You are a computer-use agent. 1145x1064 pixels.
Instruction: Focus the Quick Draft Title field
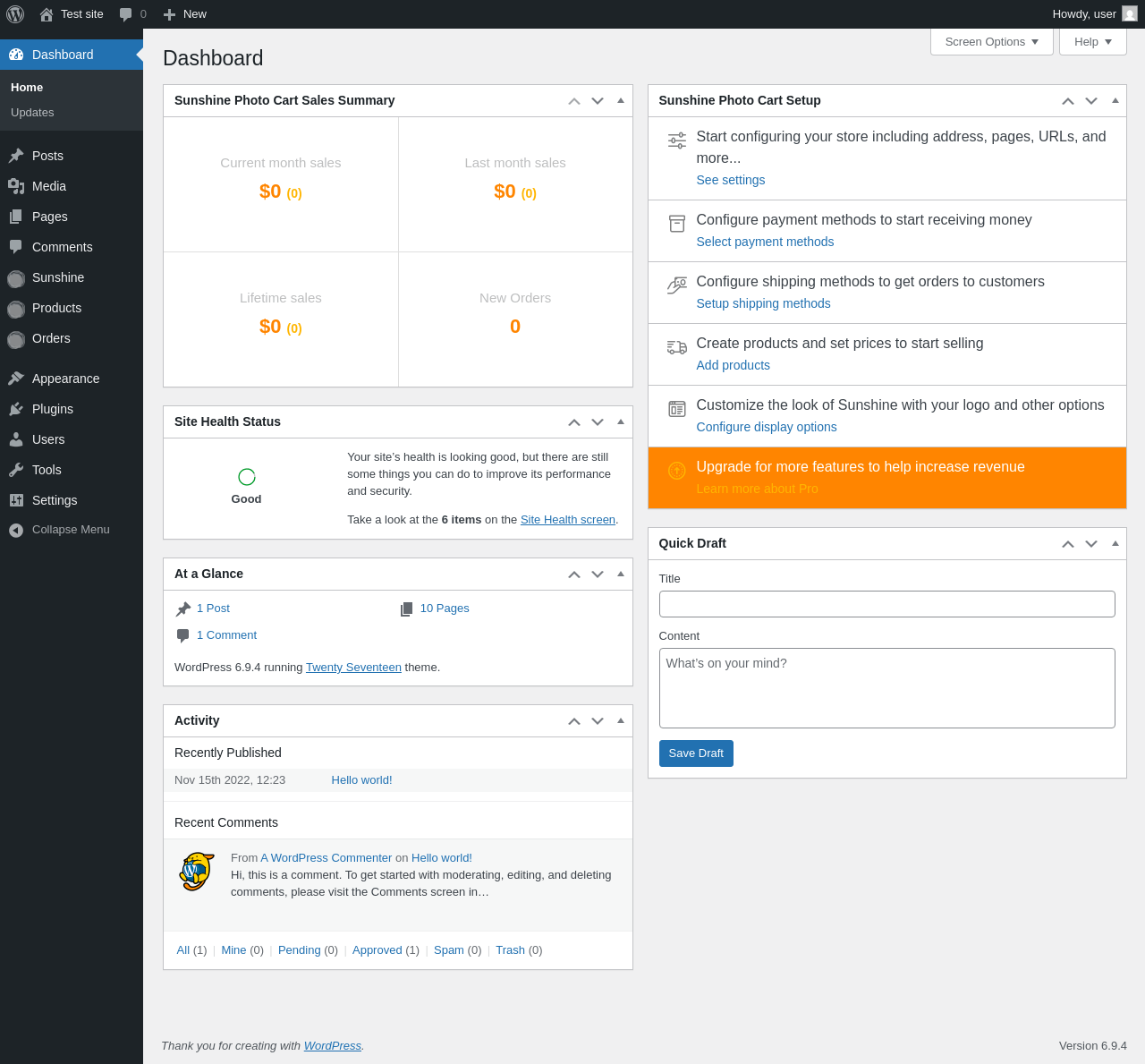point(887,604)
